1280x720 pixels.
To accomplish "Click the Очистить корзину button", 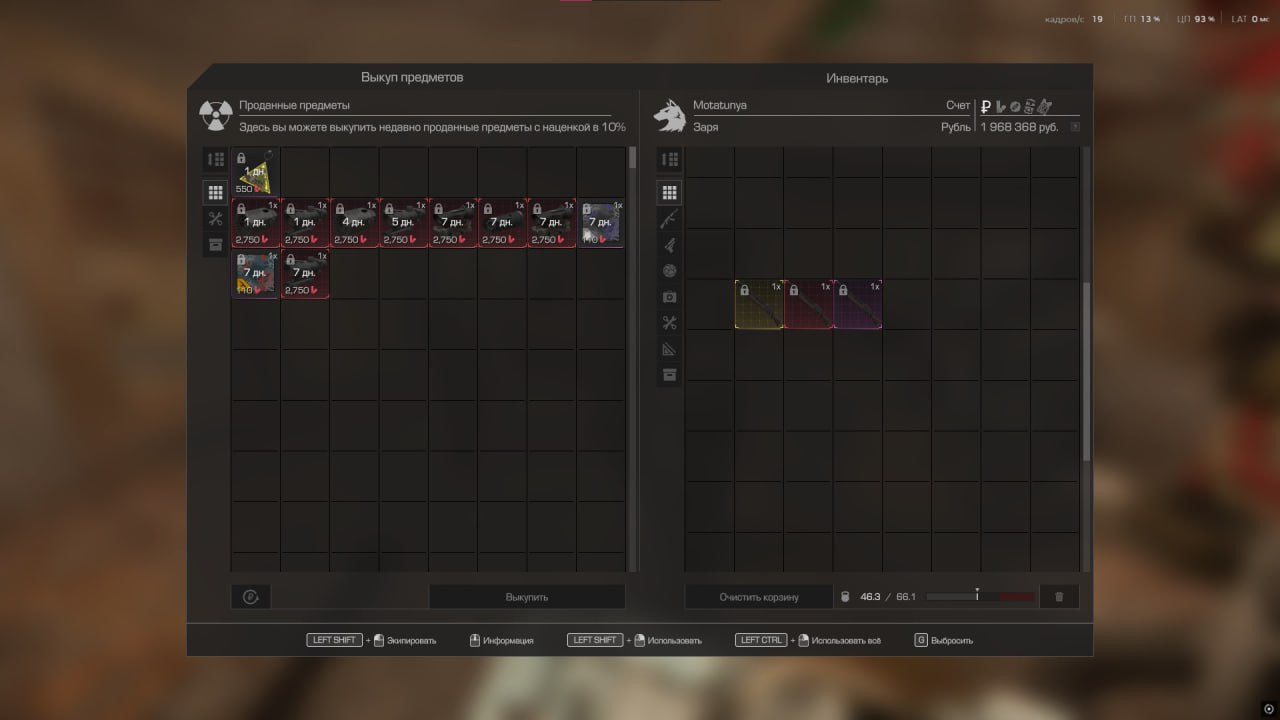I will [x=759, y=597].
